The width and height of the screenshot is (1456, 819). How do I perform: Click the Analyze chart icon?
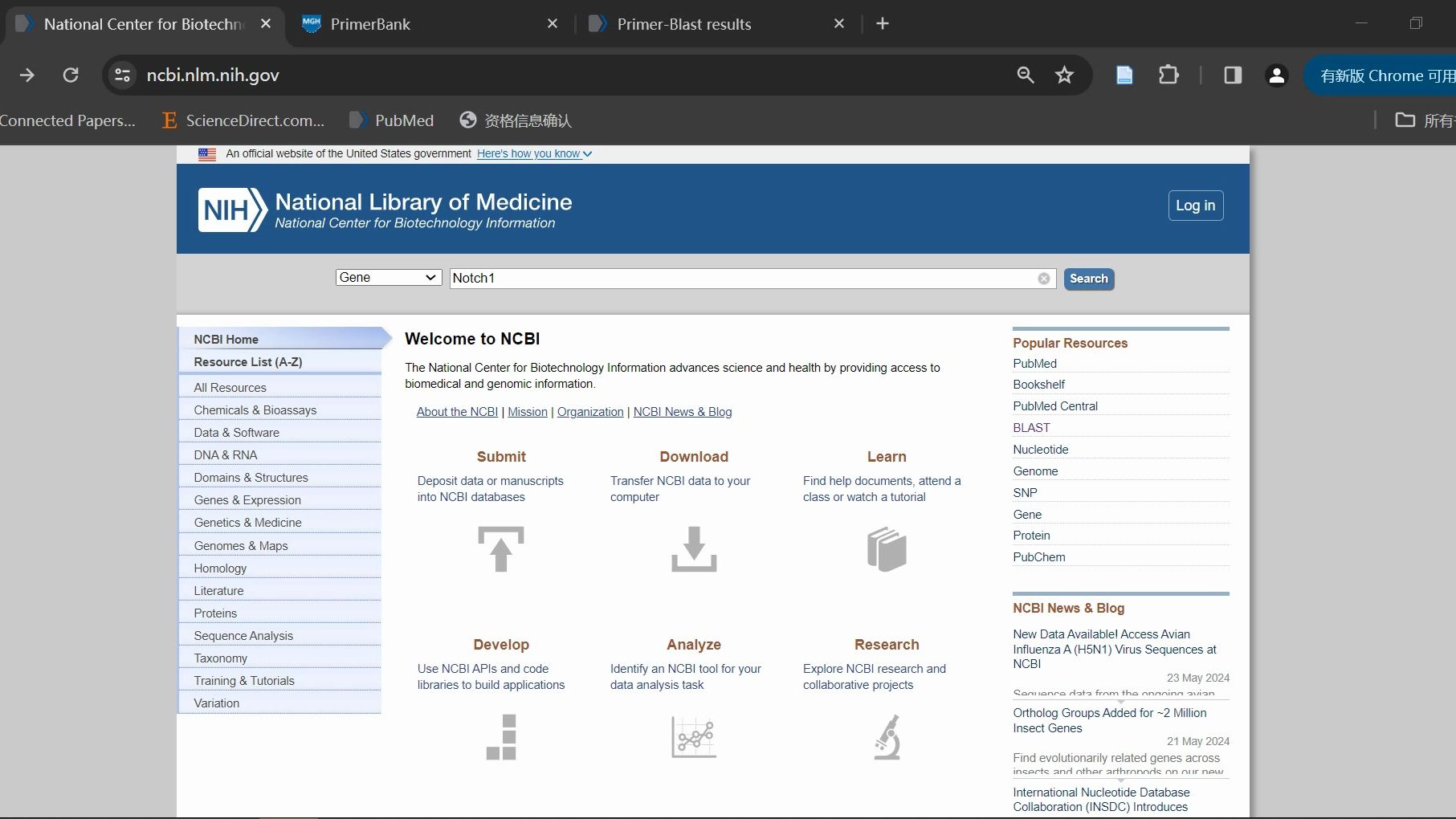694,737
